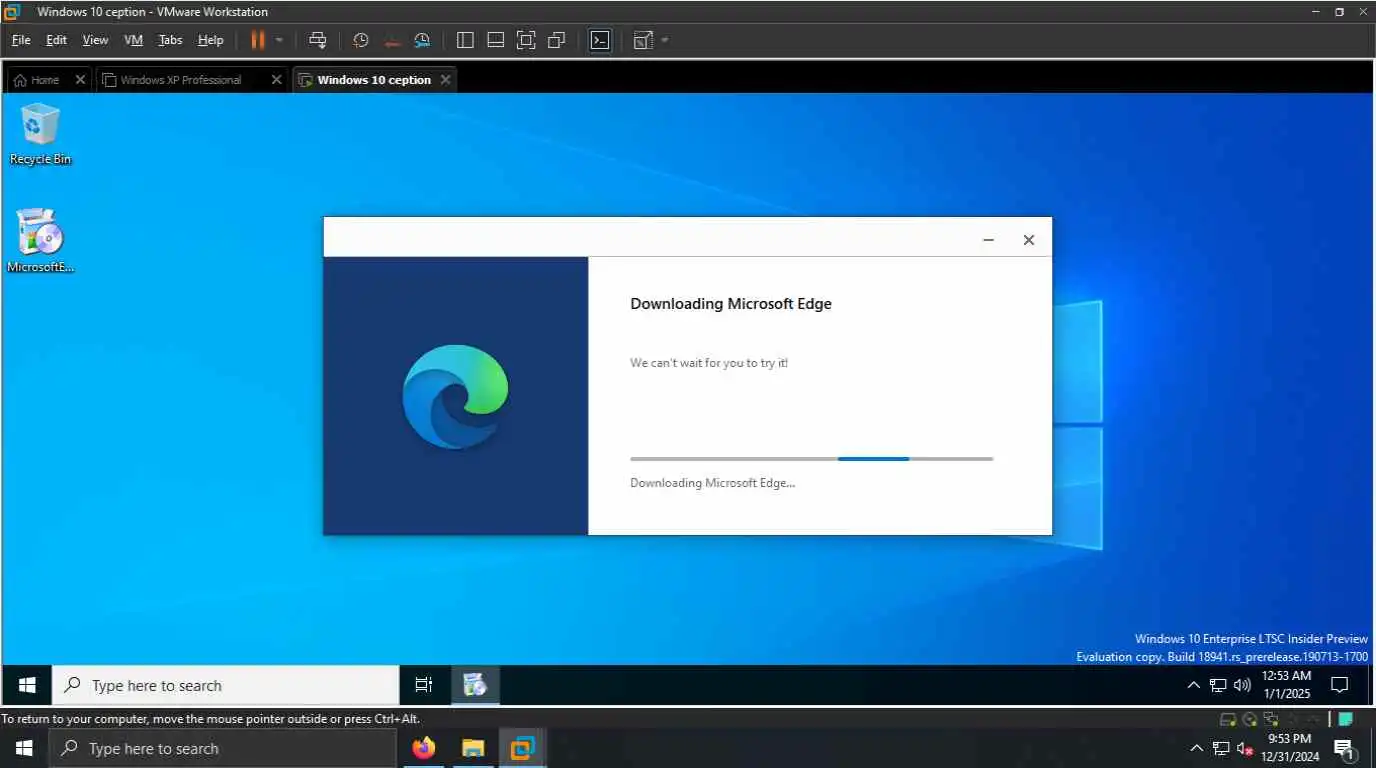Minimize the VMware Workstation window
Image resolution: width=1376 pixels, height=768 pixels.
click(x=1317, y=12)
